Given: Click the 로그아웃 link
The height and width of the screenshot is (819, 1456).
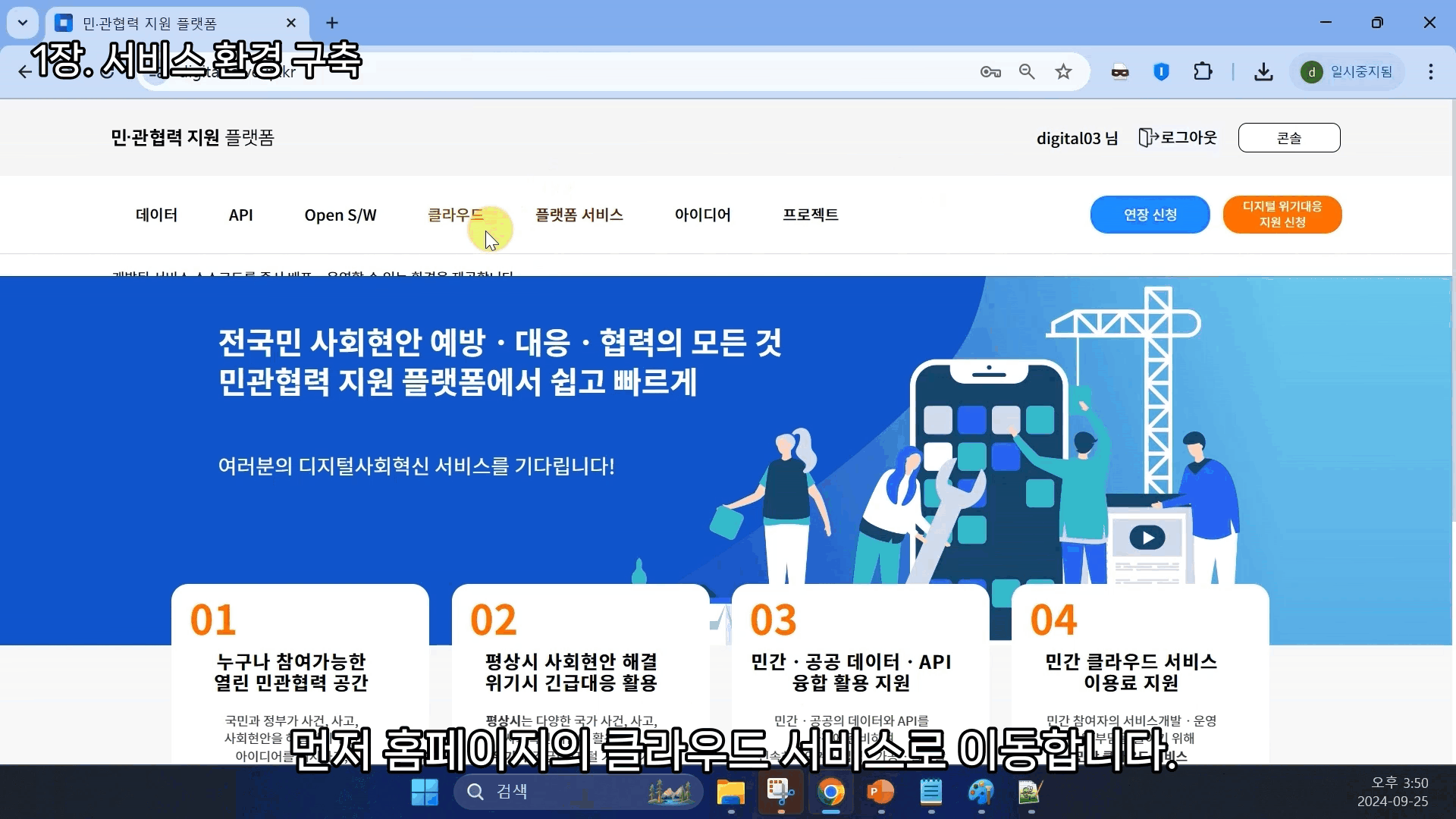Looking at the screenshot, I should 1178,138.
